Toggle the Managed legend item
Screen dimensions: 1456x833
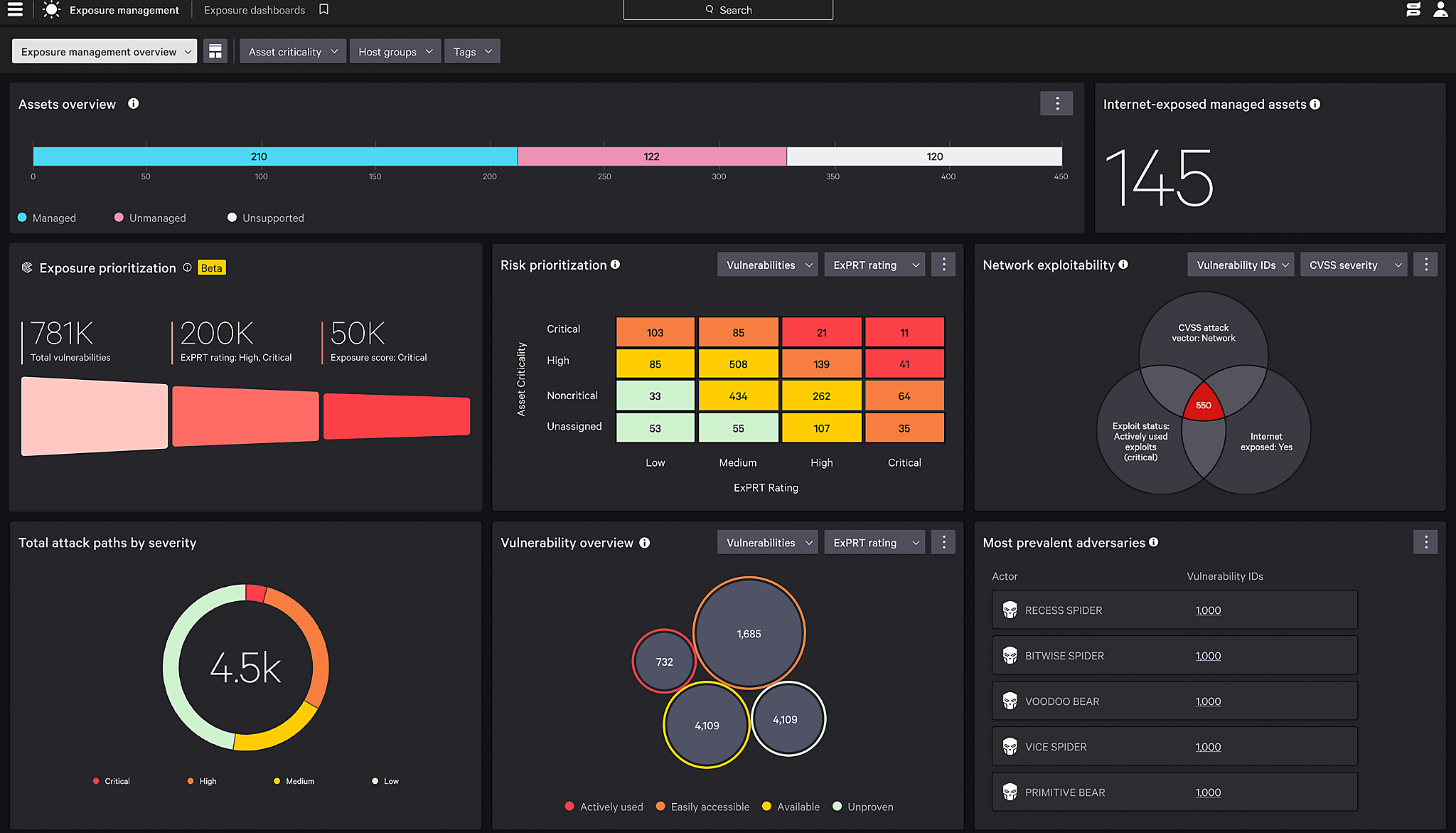pyautogui.click(x=47, y=218)
